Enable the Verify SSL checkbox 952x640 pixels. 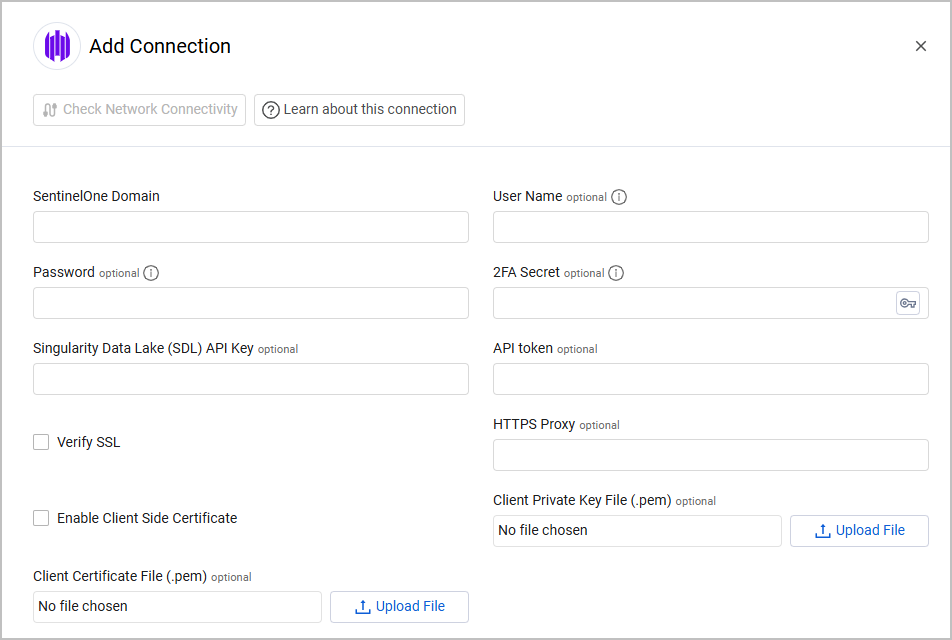click(x=41, y=442)
